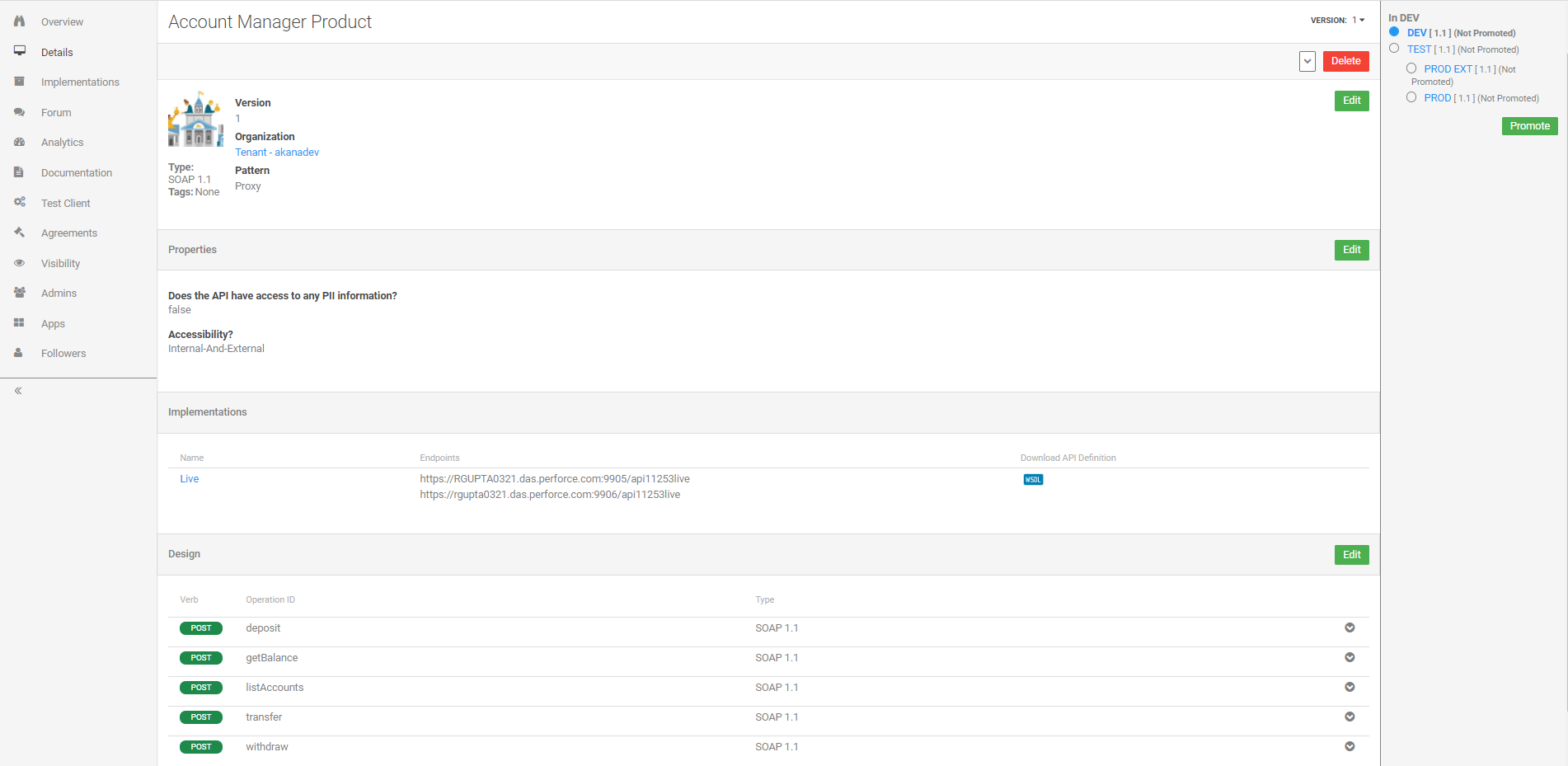The height and width of the screenshot is (766, 1568).
Task: Open the Analytics section icon
Action: [x=19, y=142]
